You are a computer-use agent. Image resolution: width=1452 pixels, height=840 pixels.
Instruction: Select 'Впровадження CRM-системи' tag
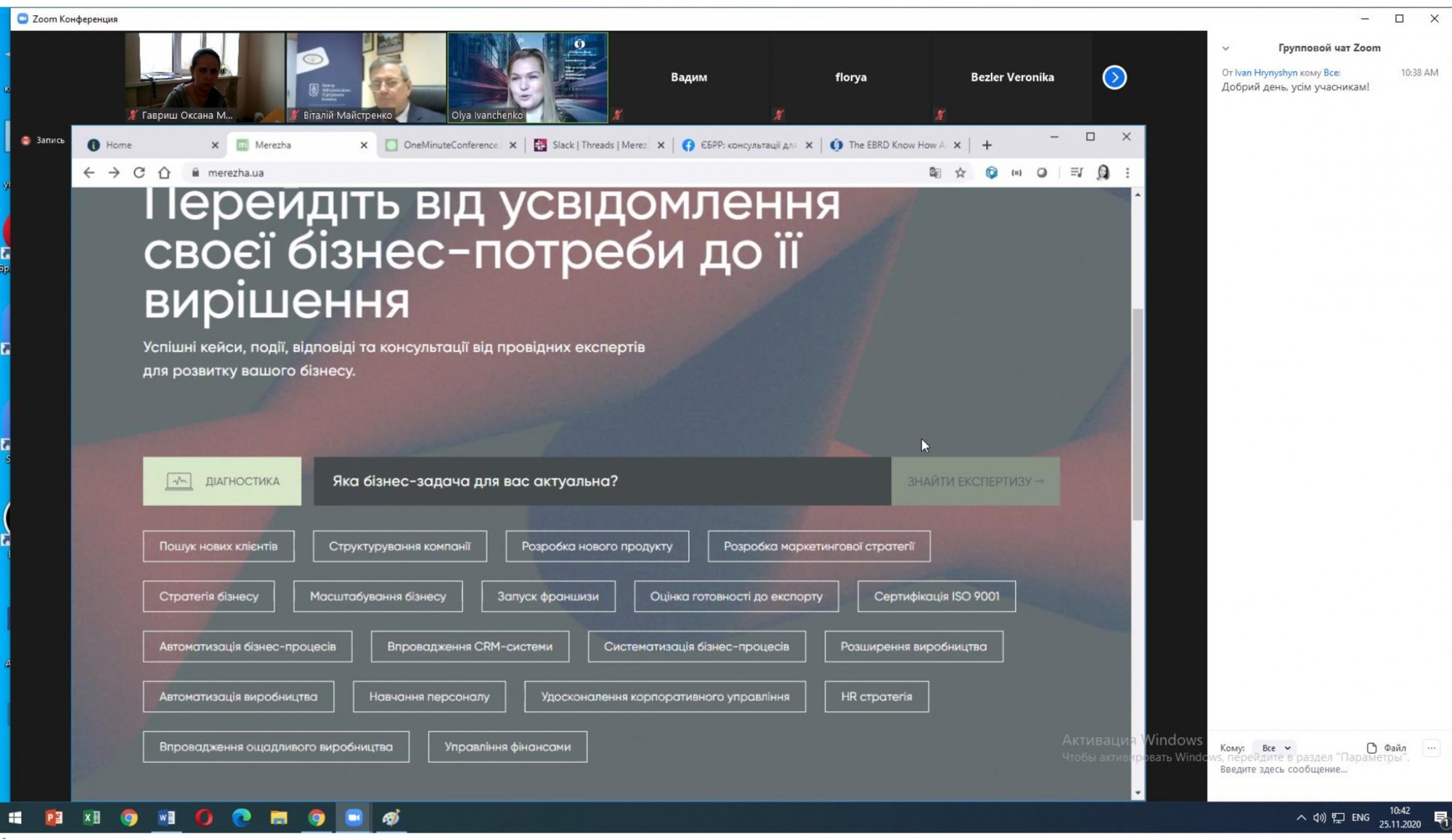point(470,647)
